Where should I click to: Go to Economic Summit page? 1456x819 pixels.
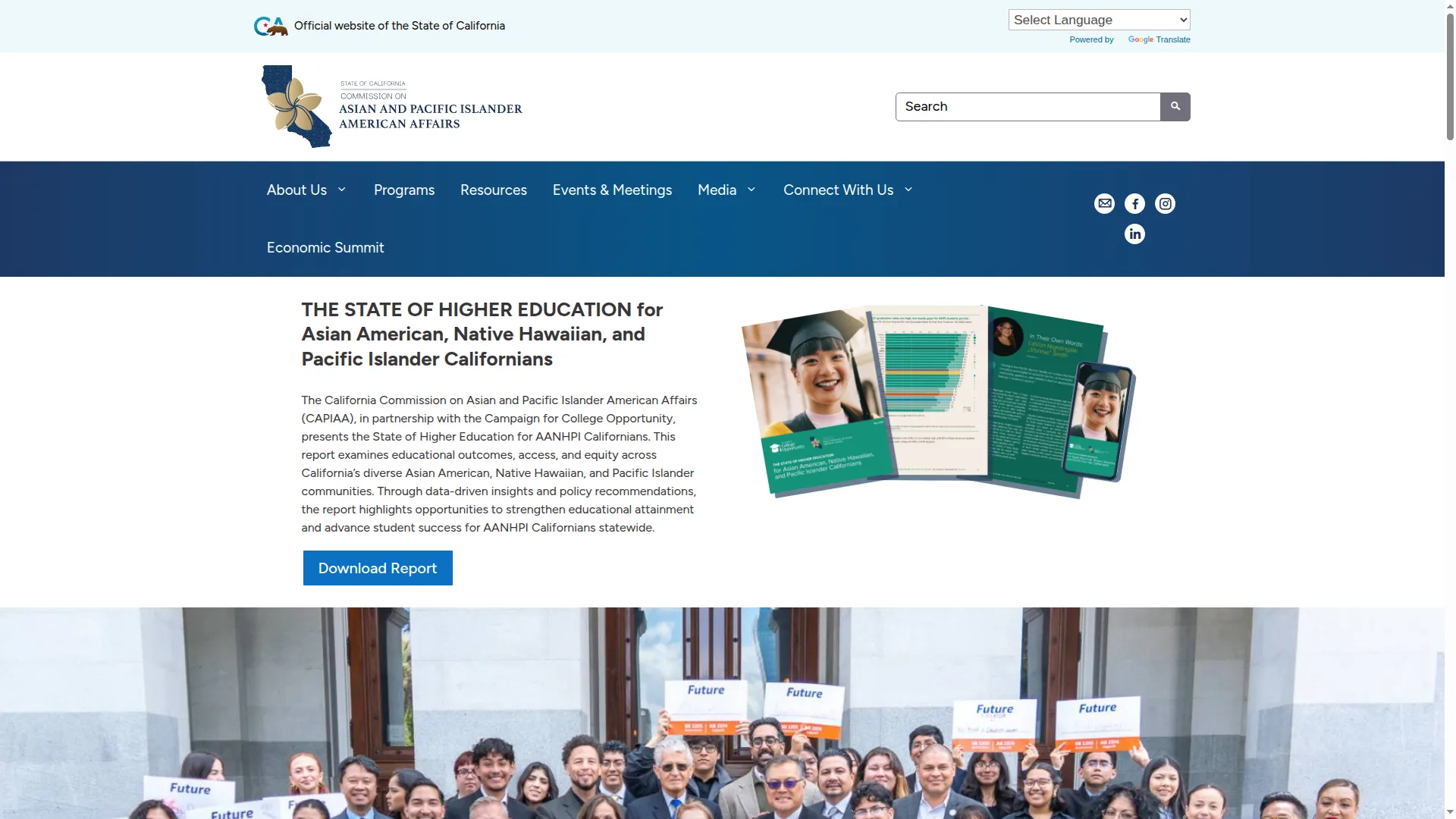point(325,248)
